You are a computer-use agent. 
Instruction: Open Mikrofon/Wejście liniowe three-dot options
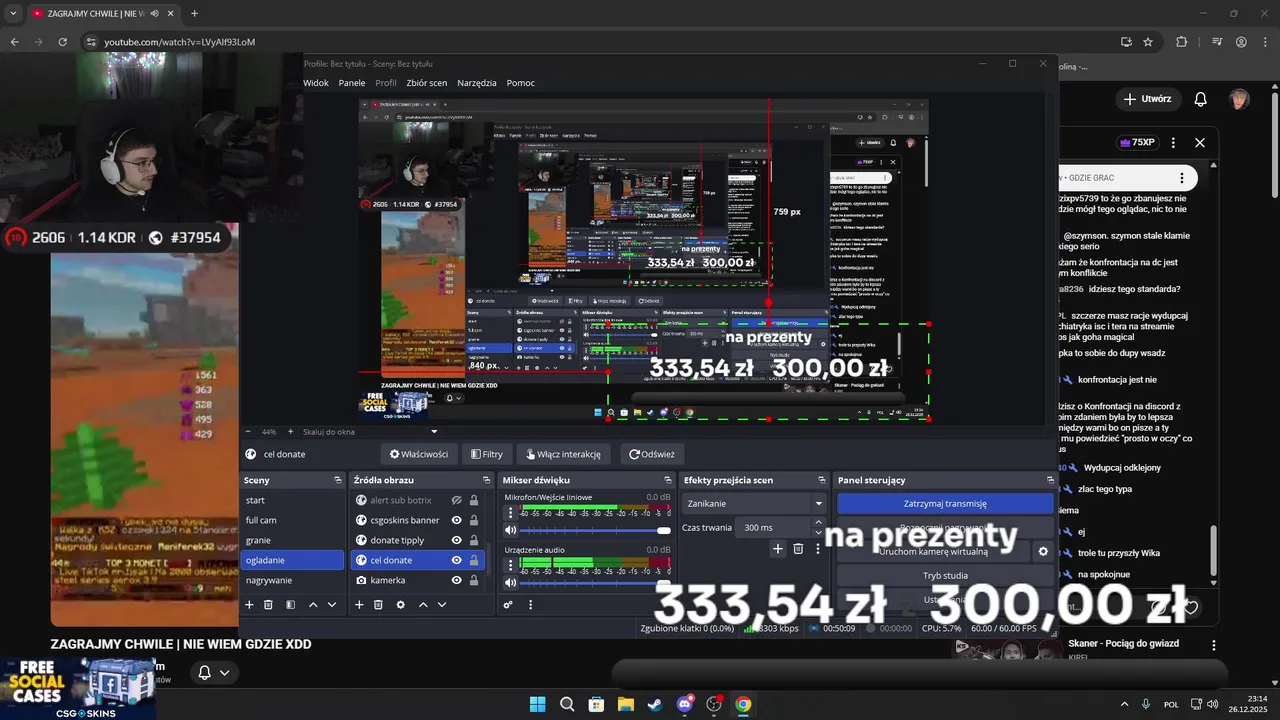click(x=510, y=512)
